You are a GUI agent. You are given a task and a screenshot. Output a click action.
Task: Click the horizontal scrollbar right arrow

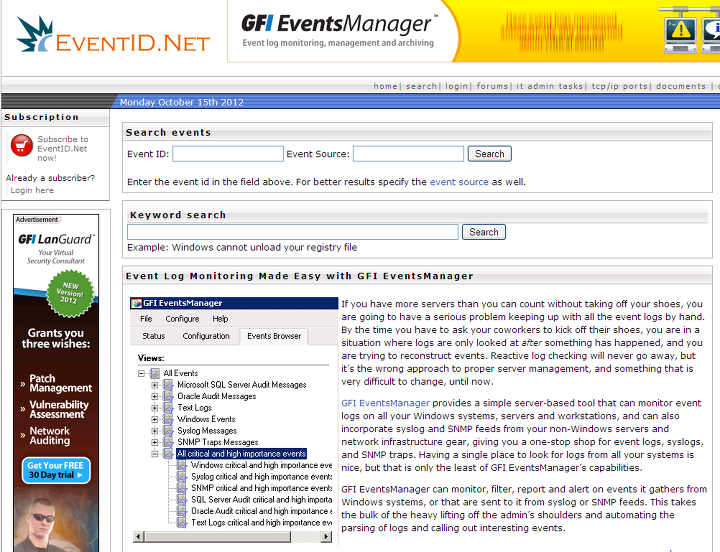click(326, 536)
